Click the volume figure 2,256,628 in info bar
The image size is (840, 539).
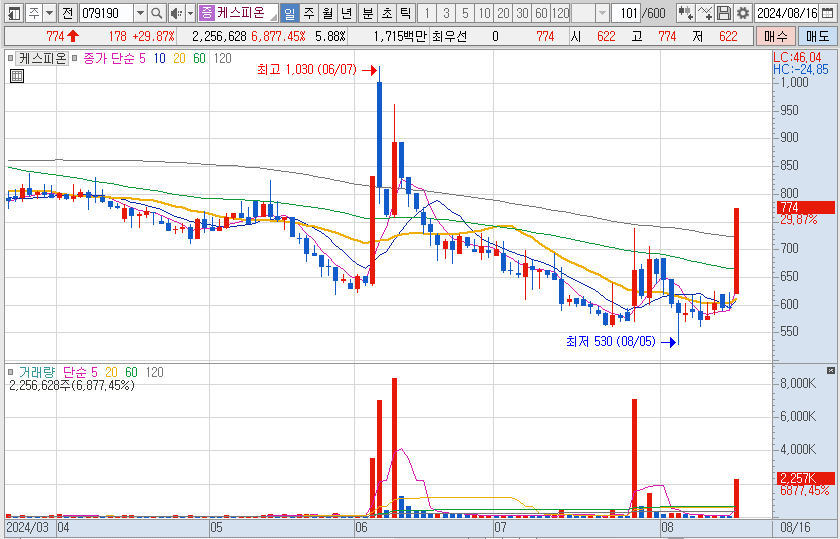point(219,36)
